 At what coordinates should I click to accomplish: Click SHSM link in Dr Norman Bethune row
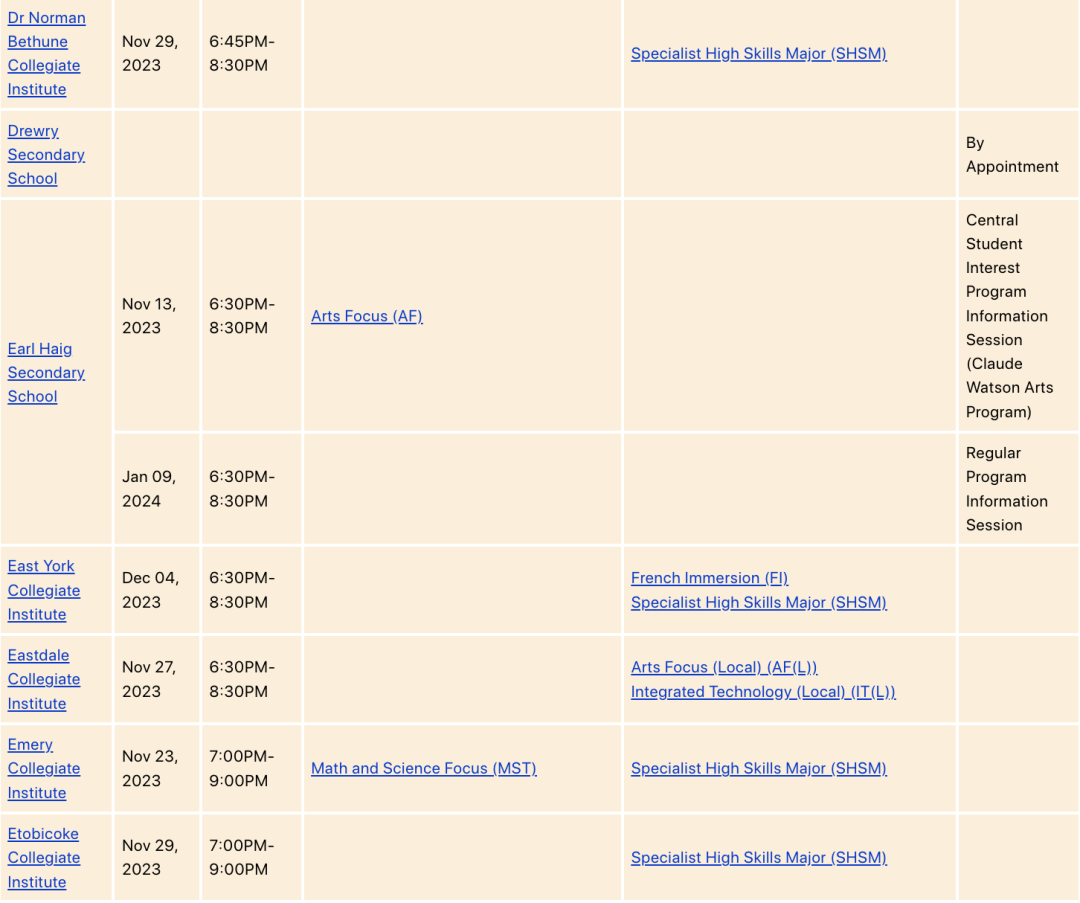pos(758,54)
